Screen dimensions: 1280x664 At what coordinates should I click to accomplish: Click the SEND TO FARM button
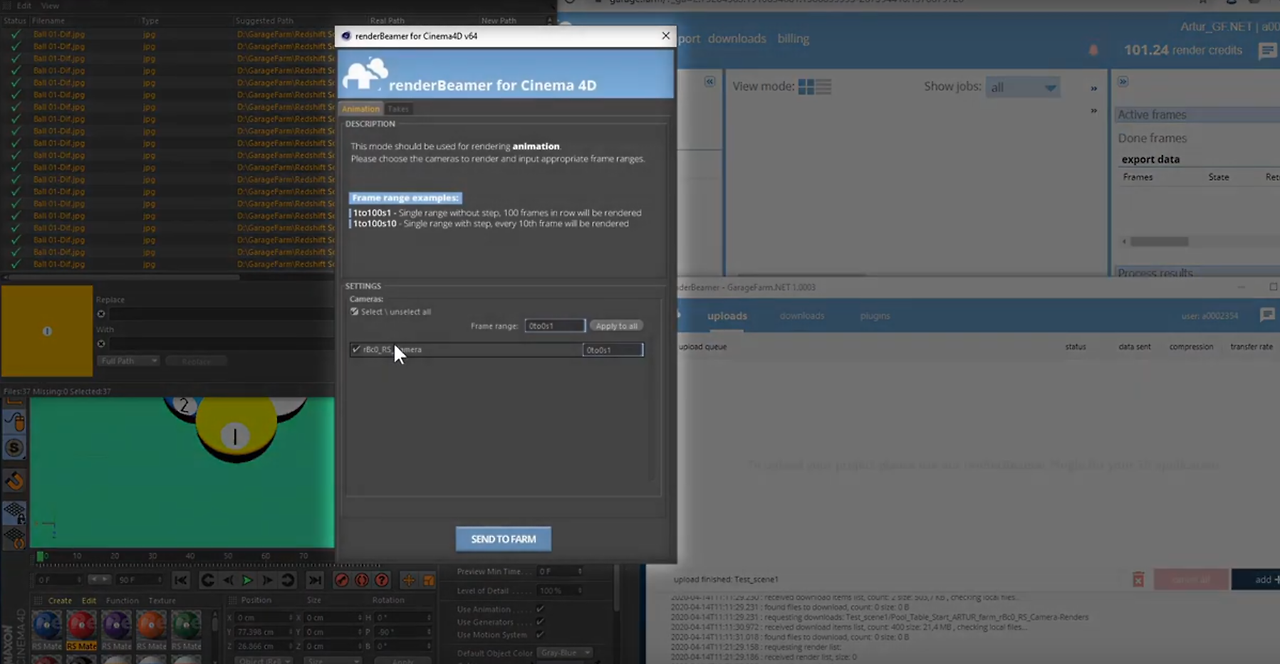503,539
